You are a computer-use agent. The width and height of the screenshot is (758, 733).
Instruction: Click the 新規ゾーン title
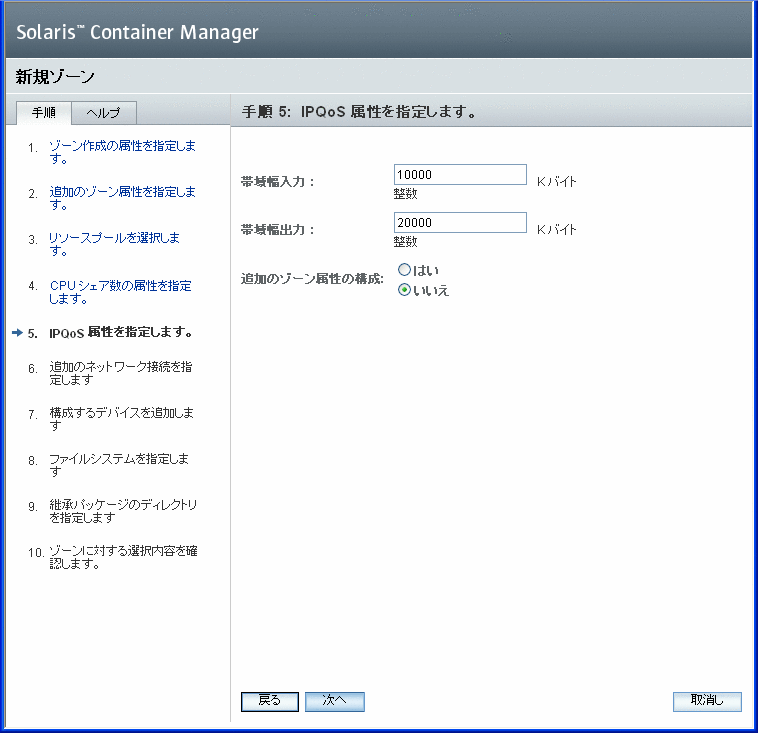coord(55,76)
